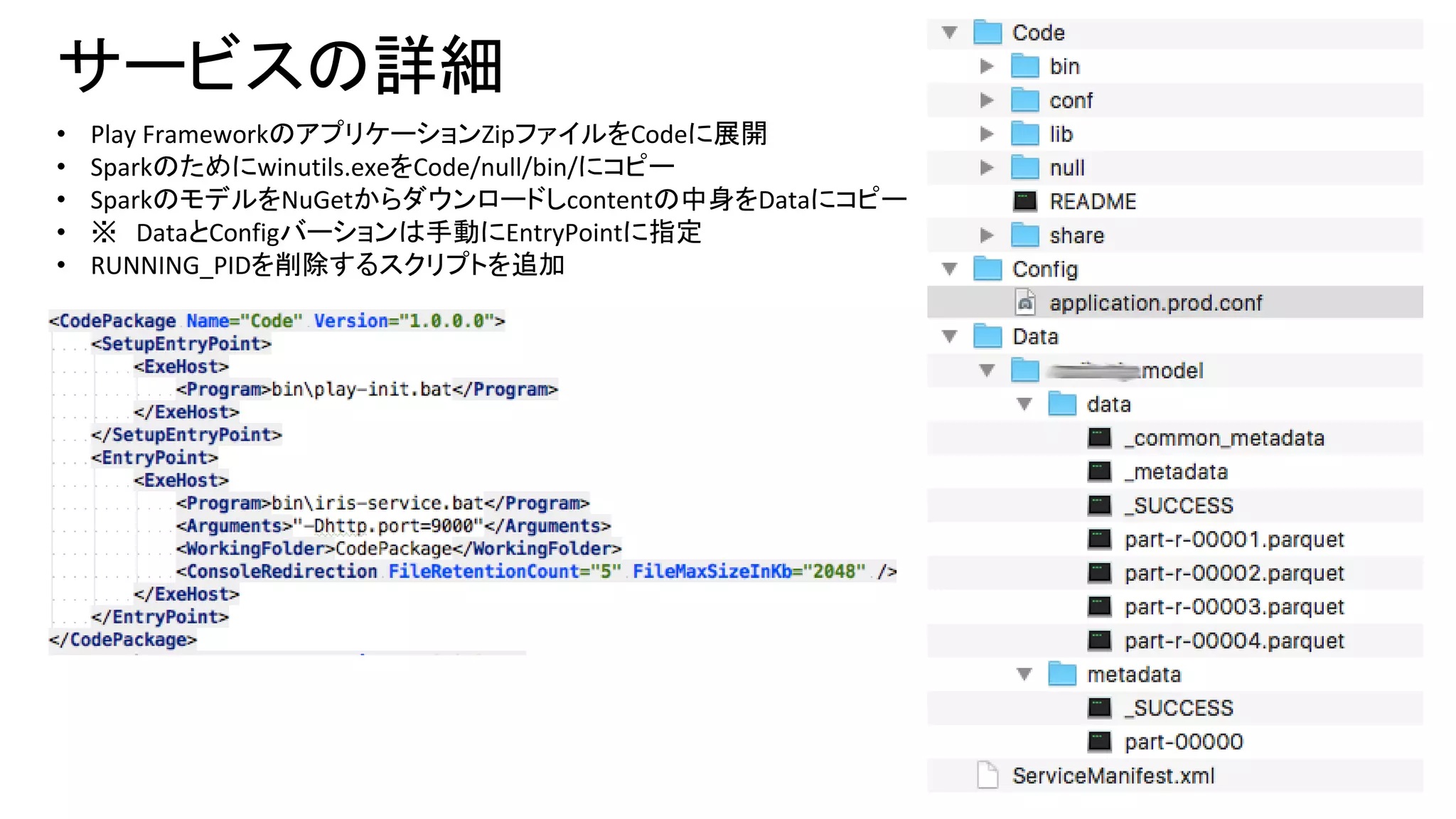
Task: Expand the lib folder arrow
Action: [987, 134]
